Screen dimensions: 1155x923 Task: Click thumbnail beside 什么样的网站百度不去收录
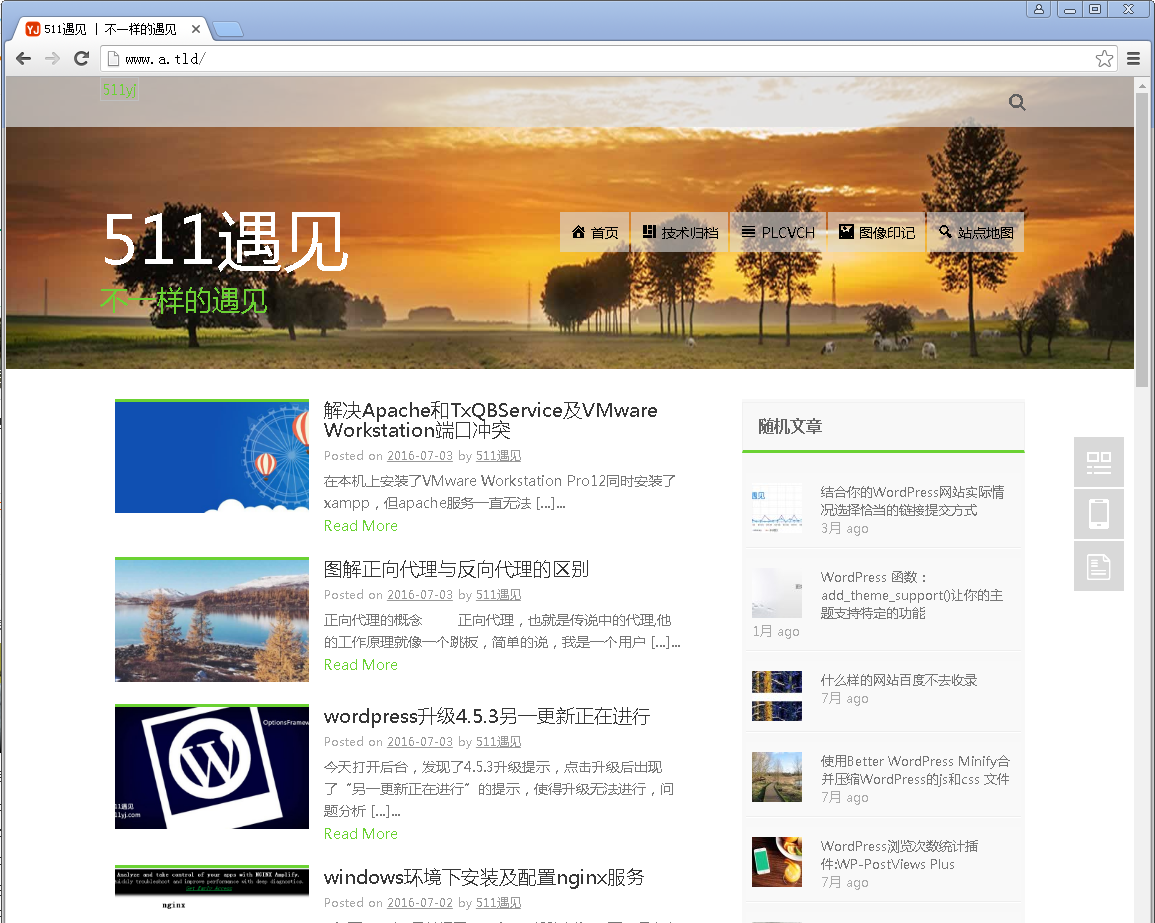[777, 695]
